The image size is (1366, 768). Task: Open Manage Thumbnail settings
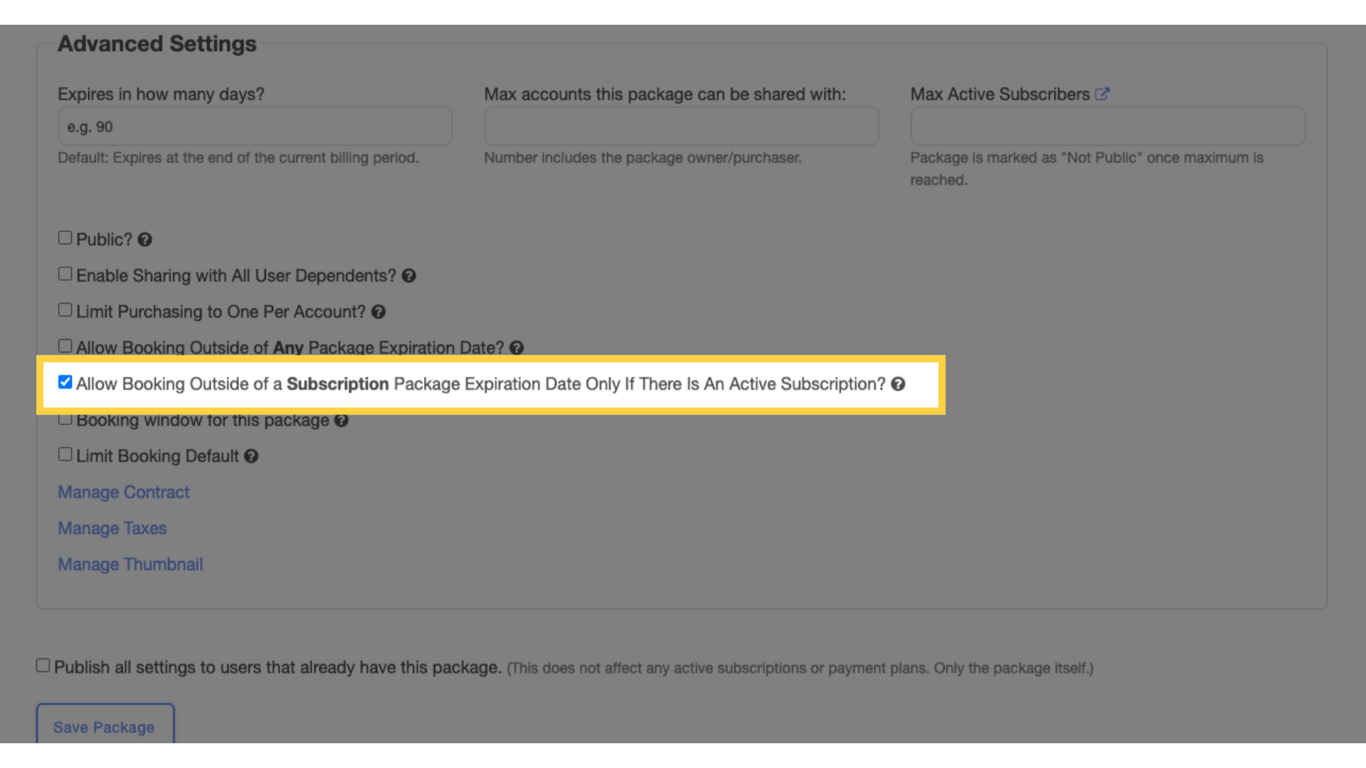(x=130, y=564)
